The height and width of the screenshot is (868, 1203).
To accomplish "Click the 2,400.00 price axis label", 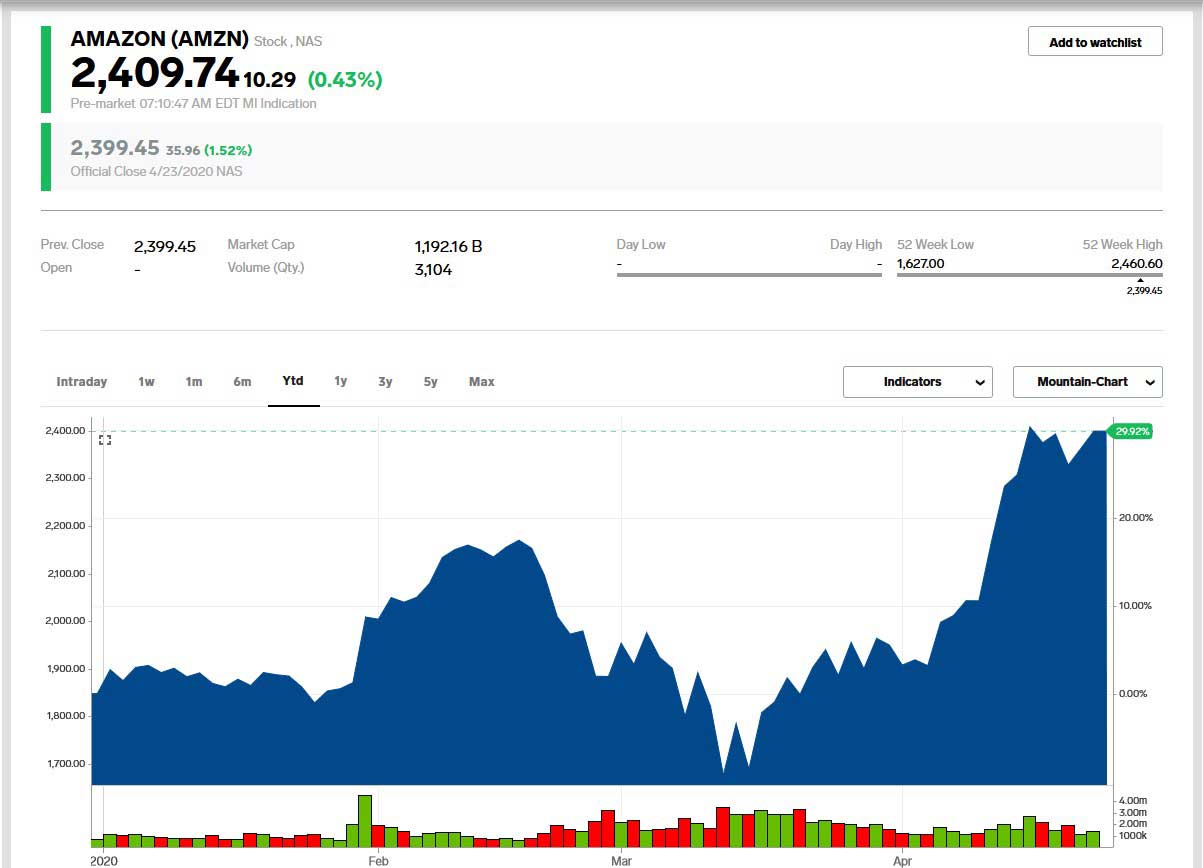I will 64,431.
